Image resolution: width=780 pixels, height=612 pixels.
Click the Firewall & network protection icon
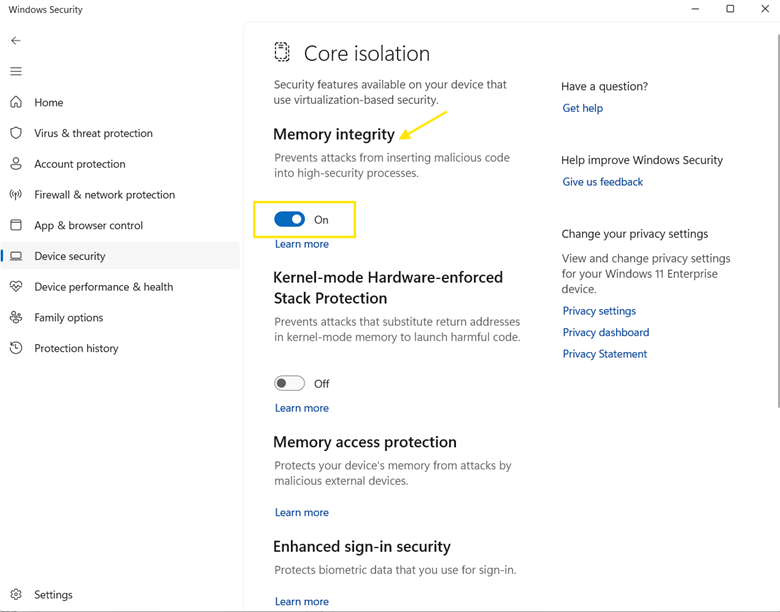point(16,195)
